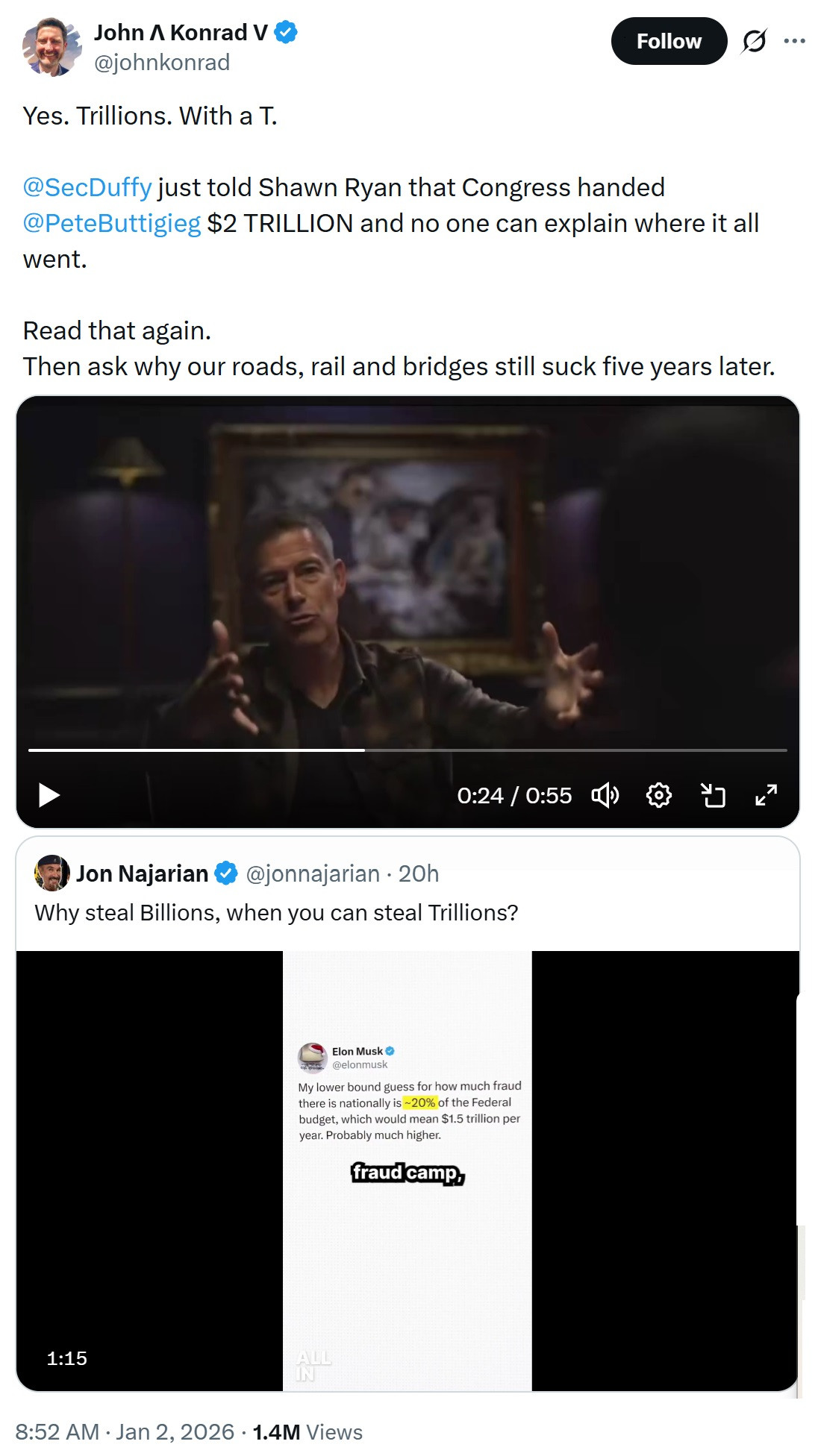Open the quoted video with Elon Musk tweet
The height and width of the screenshot is (1456, 818).
[408, 1170]
